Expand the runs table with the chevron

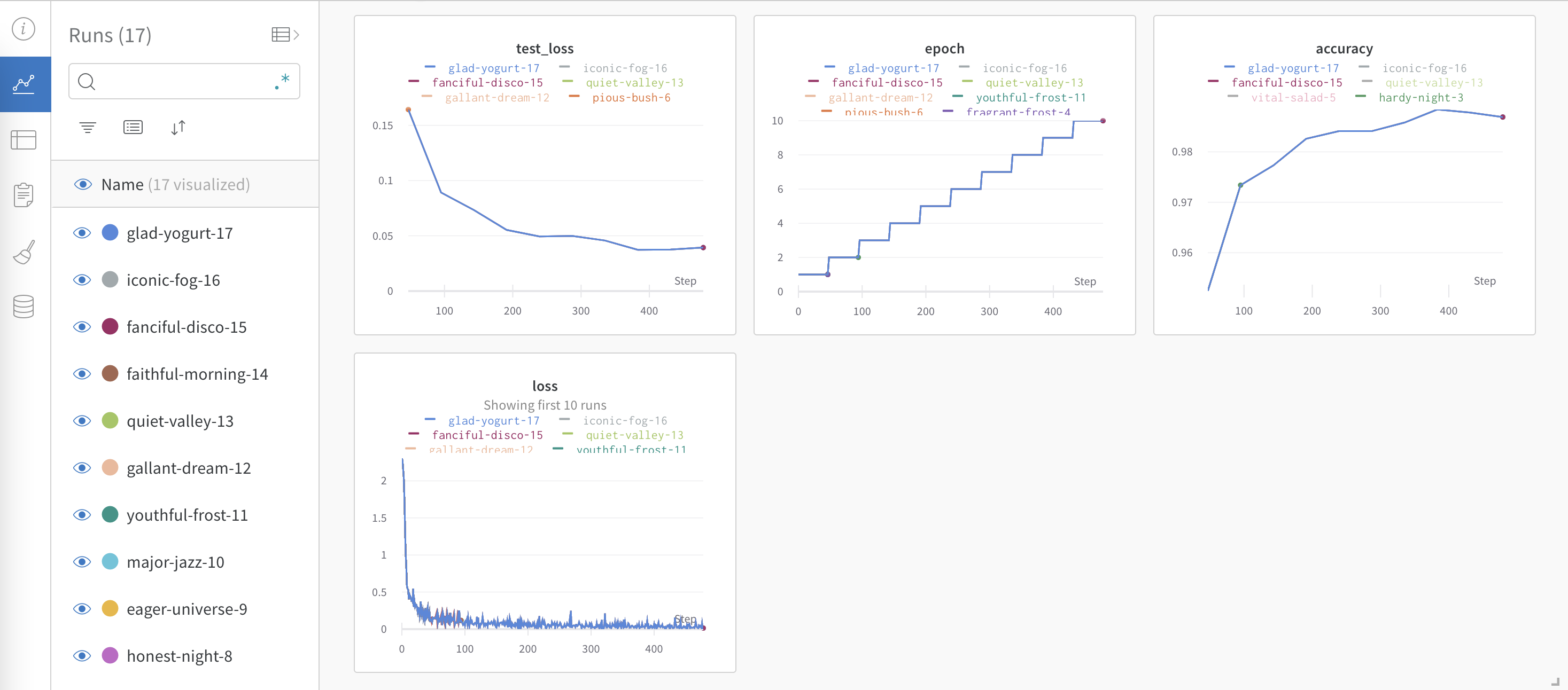point(296,34)
